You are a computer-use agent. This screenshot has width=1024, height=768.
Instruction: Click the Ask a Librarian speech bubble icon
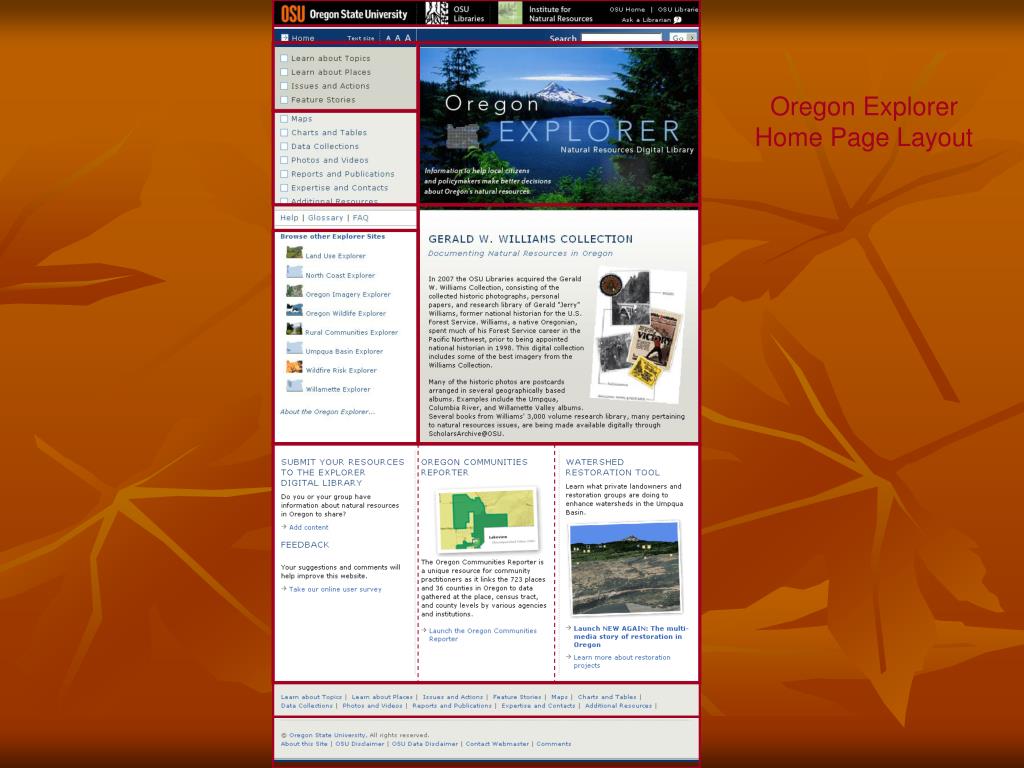pos(677,20)
